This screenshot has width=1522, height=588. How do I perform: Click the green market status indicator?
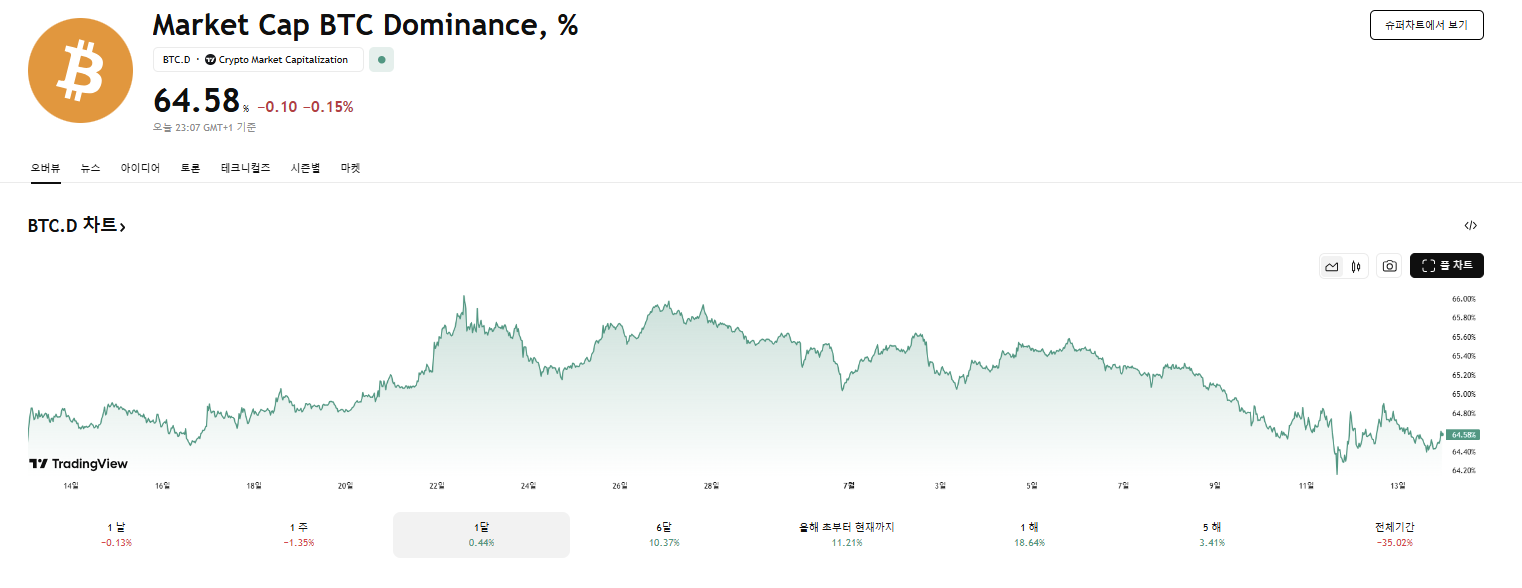[x=381, y=60]
